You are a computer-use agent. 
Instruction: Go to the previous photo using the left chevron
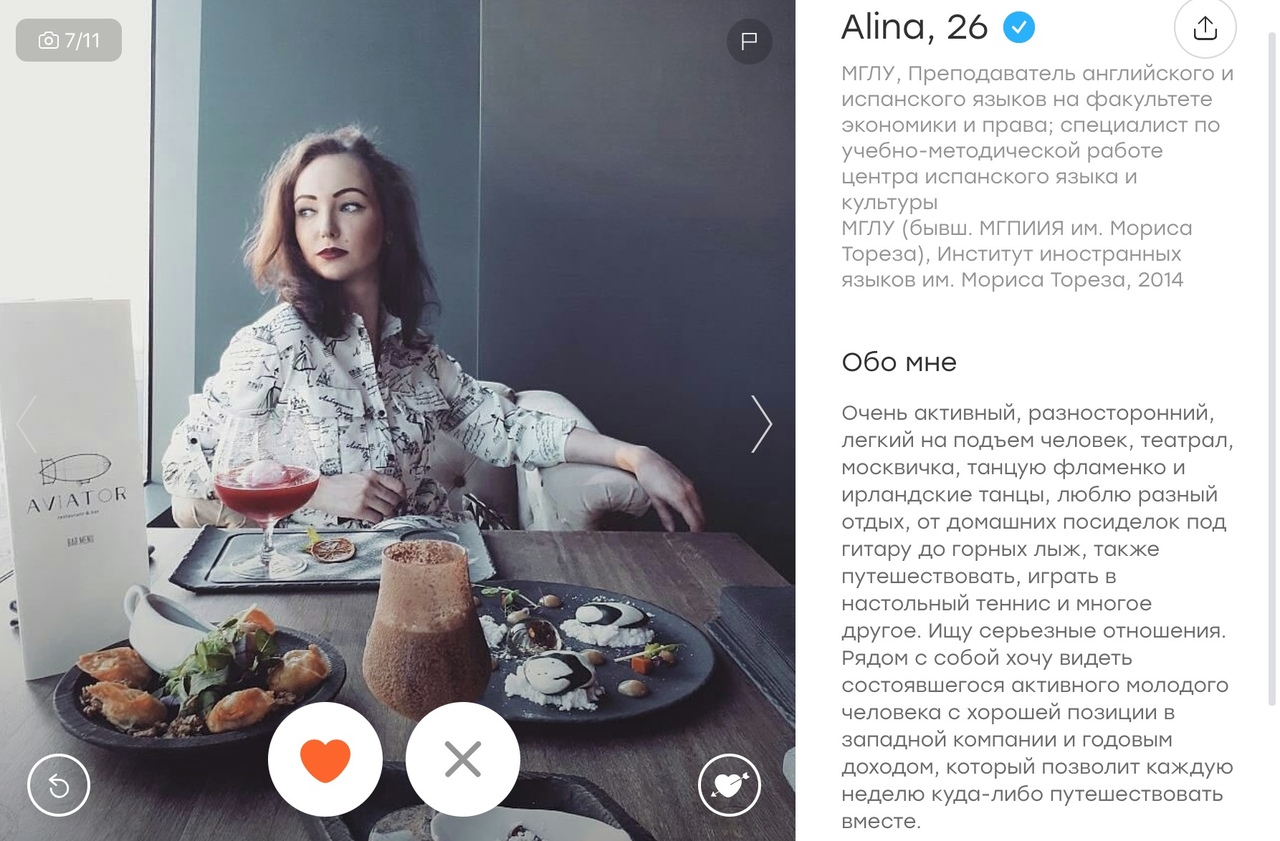coord(27,424)
